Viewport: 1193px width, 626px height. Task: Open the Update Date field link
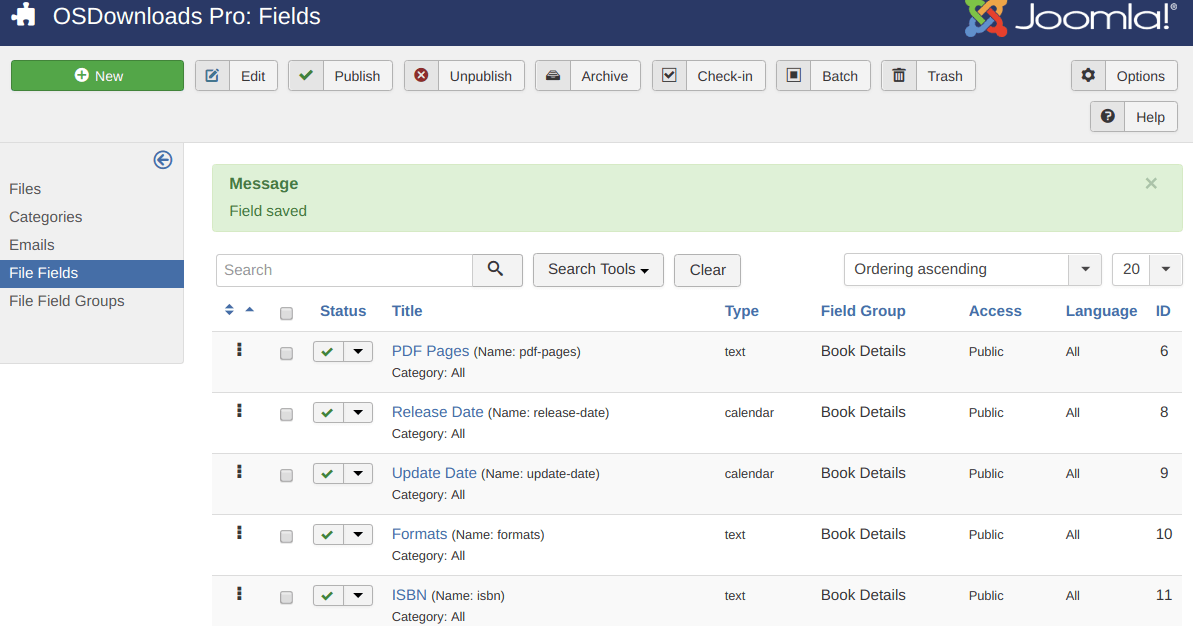coord(434,472)
